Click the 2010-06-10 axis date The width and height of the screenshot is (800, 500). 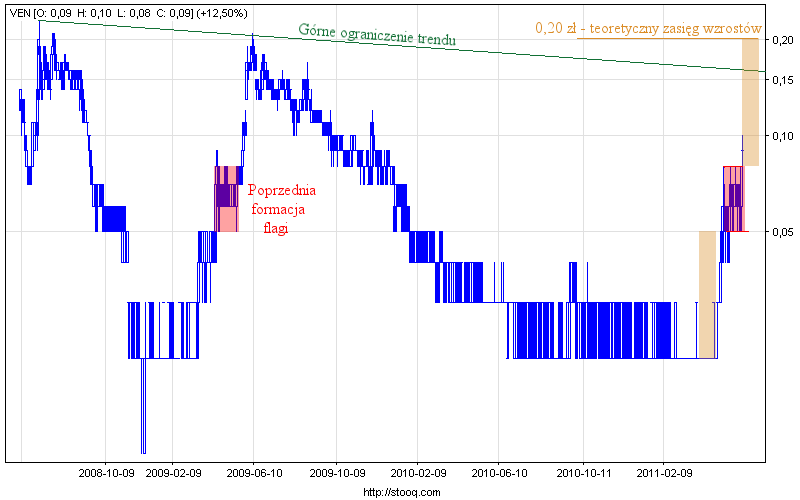point(499,471)
